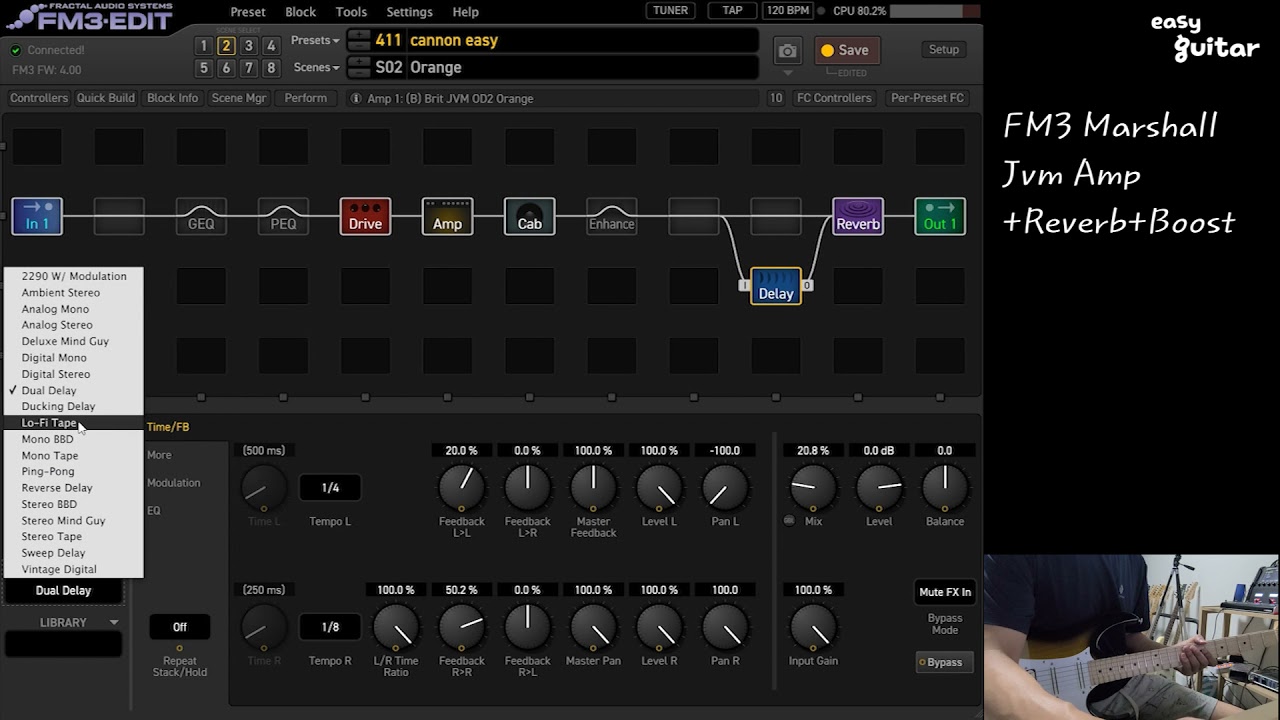Open the Perform view
The image size is (1280, 720).
pos(306,98)
